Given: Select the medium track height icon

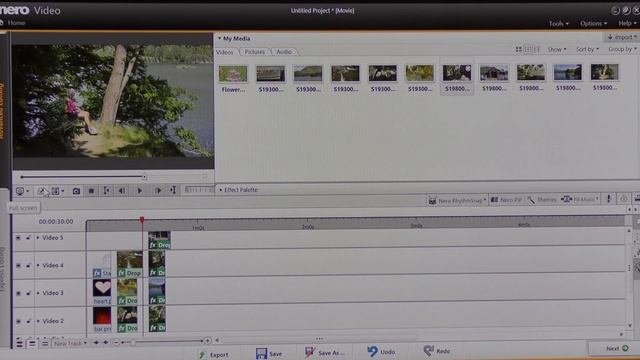Looking at the screenshot, I should coord(32,344).
